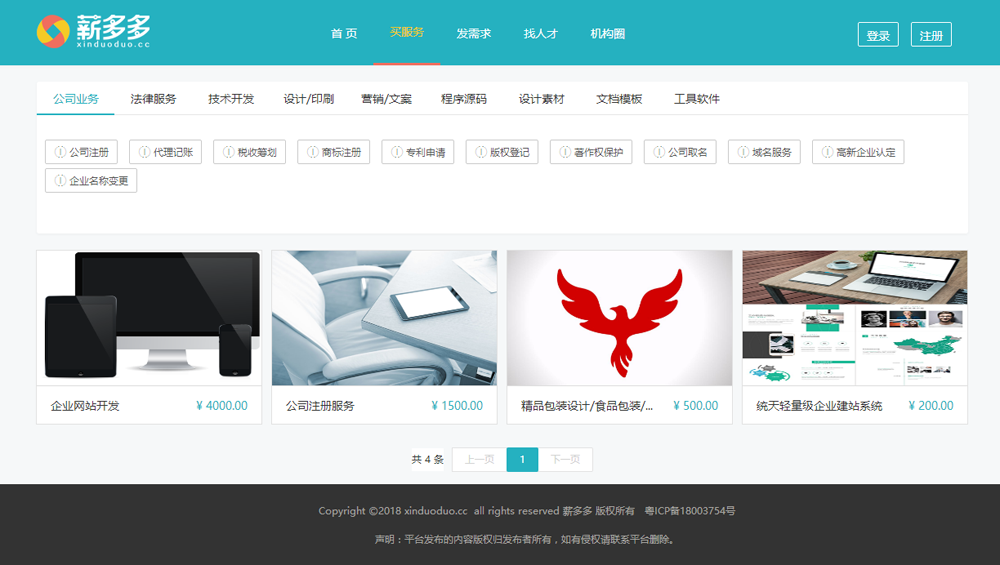1000x565 pixels.
Task: Open the 统天轻量级企业建站系统 thumbnail
Action: pos(855,318)
